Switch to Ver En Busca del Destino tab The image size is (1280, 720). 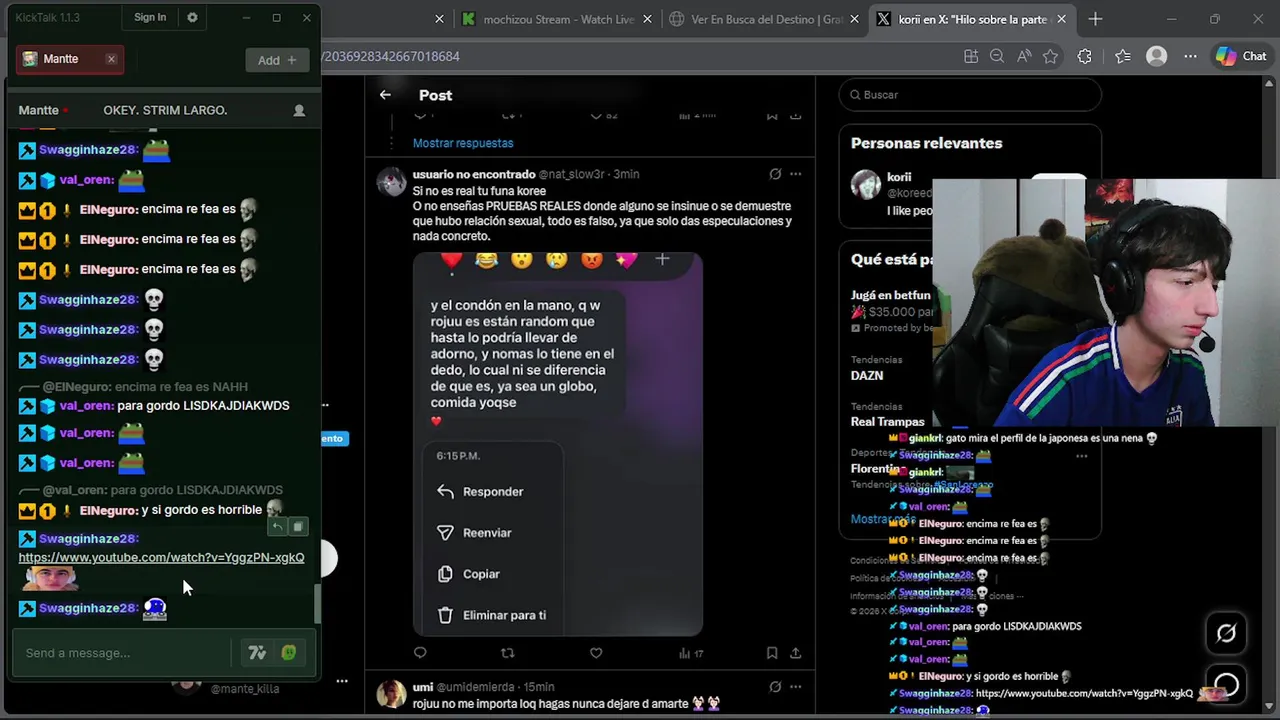[763, 19]
